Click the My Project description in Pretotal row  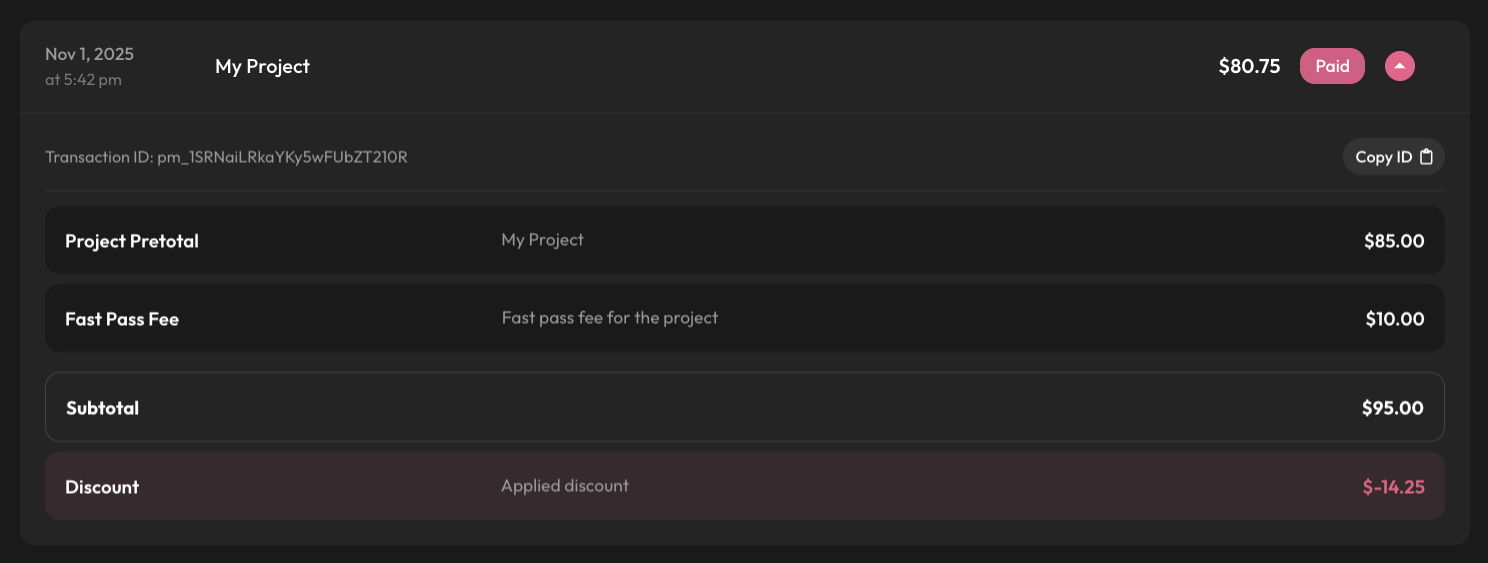pyautogui.click(x=542, y=240)
